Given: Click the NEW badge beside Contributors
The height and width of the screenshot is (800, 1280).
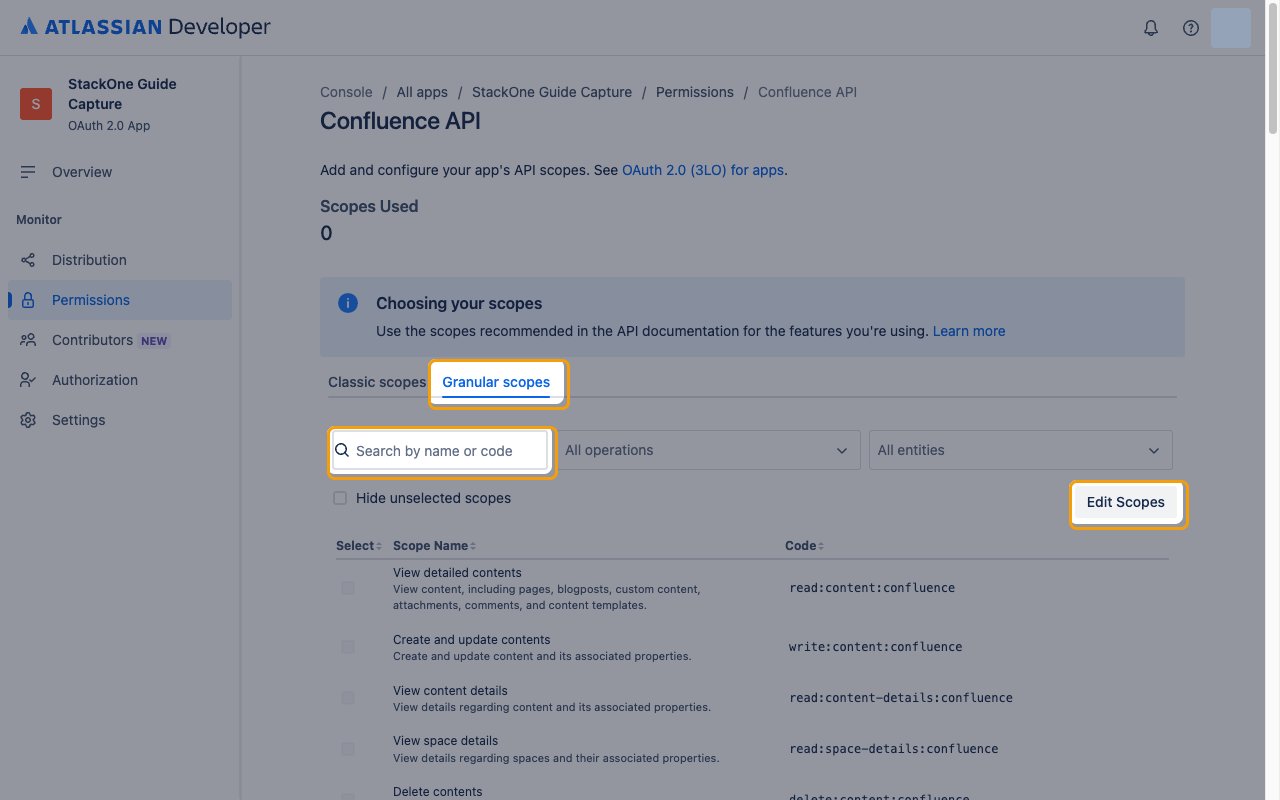Looking at the screenshot, I should tap(154, 341).
